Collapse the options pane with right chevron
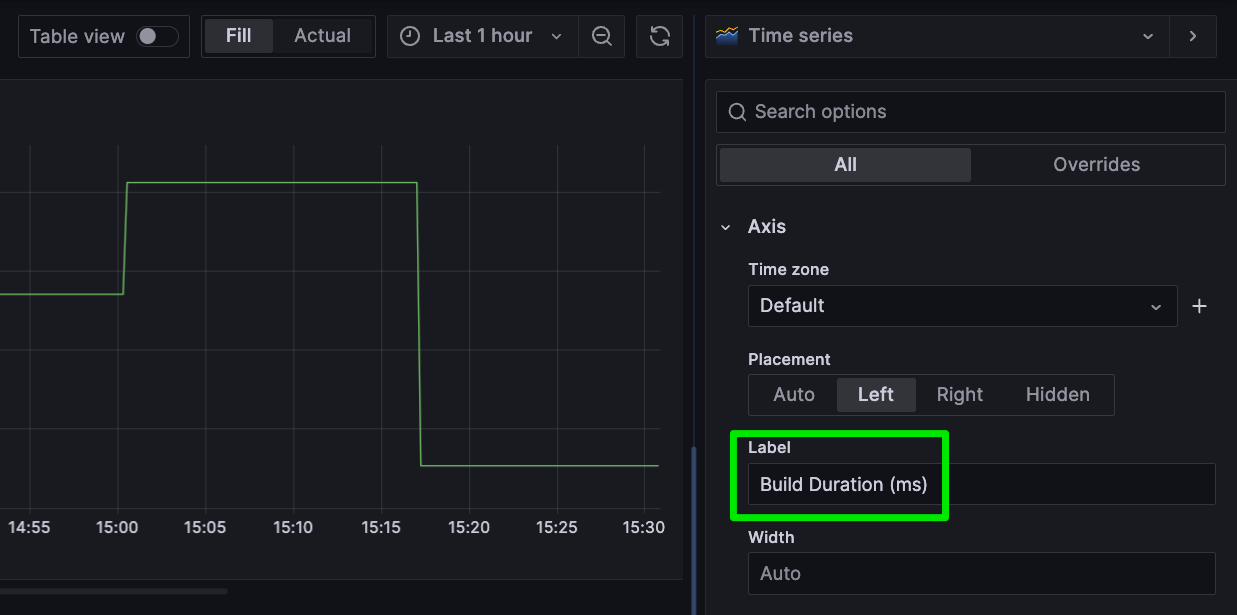Screen dimensions: 1237x615 (x=1192, y=36)
